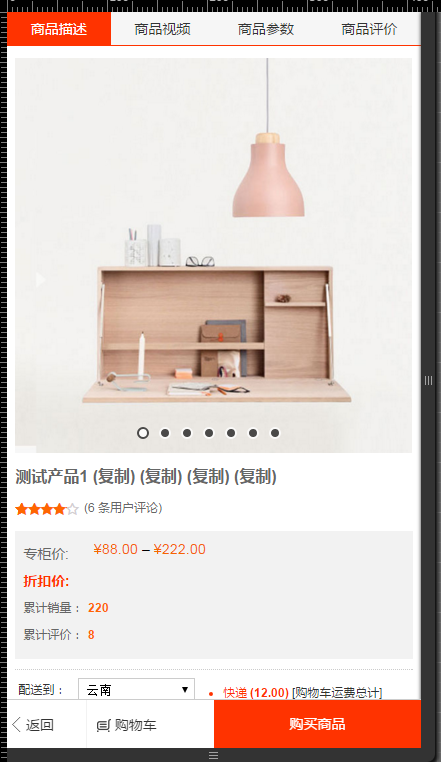
Task: Click the 购买商品 button
Action: [x=317, y=724]
